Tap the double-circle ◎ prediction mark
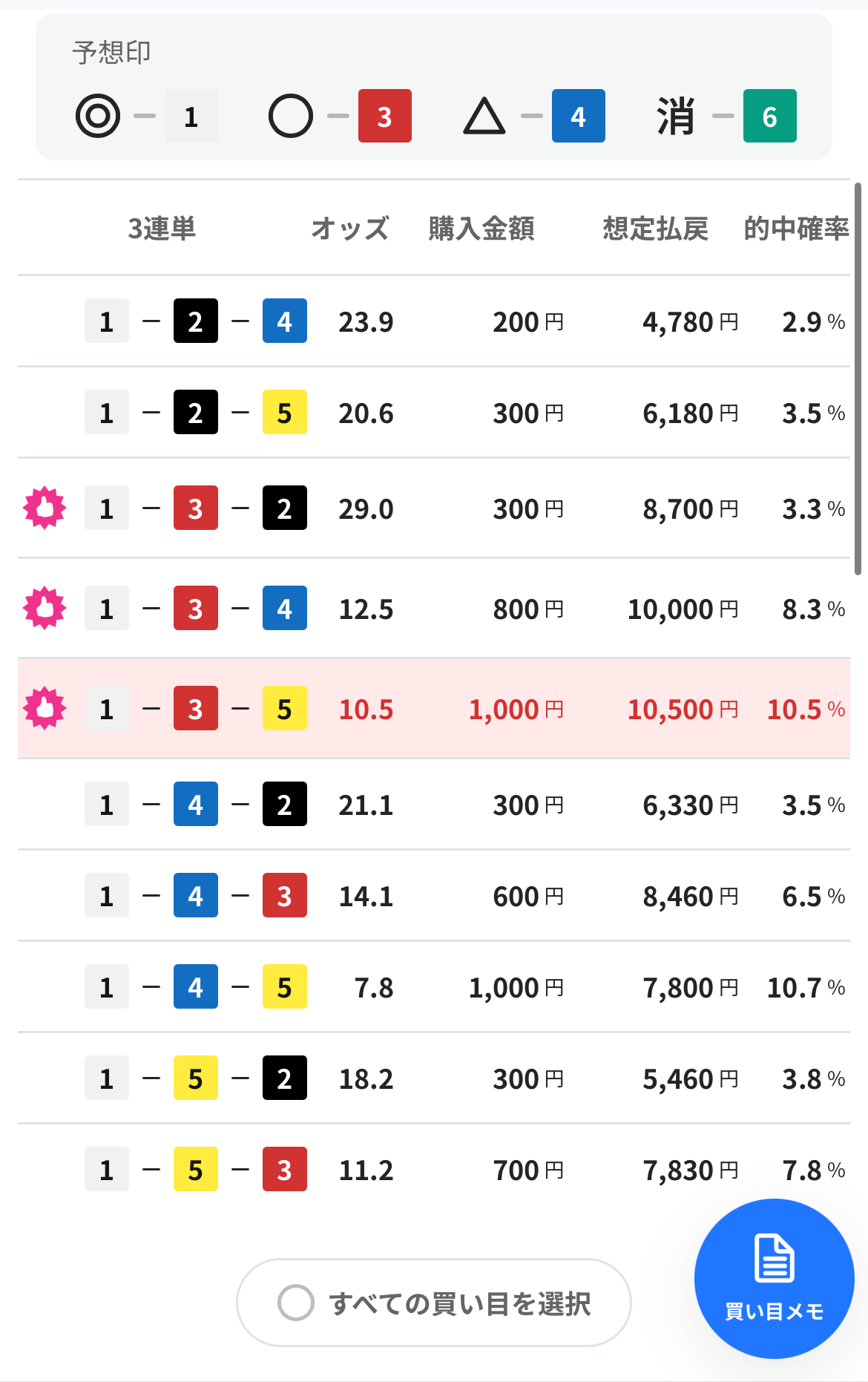The image size is (868, 1382). 98,116
